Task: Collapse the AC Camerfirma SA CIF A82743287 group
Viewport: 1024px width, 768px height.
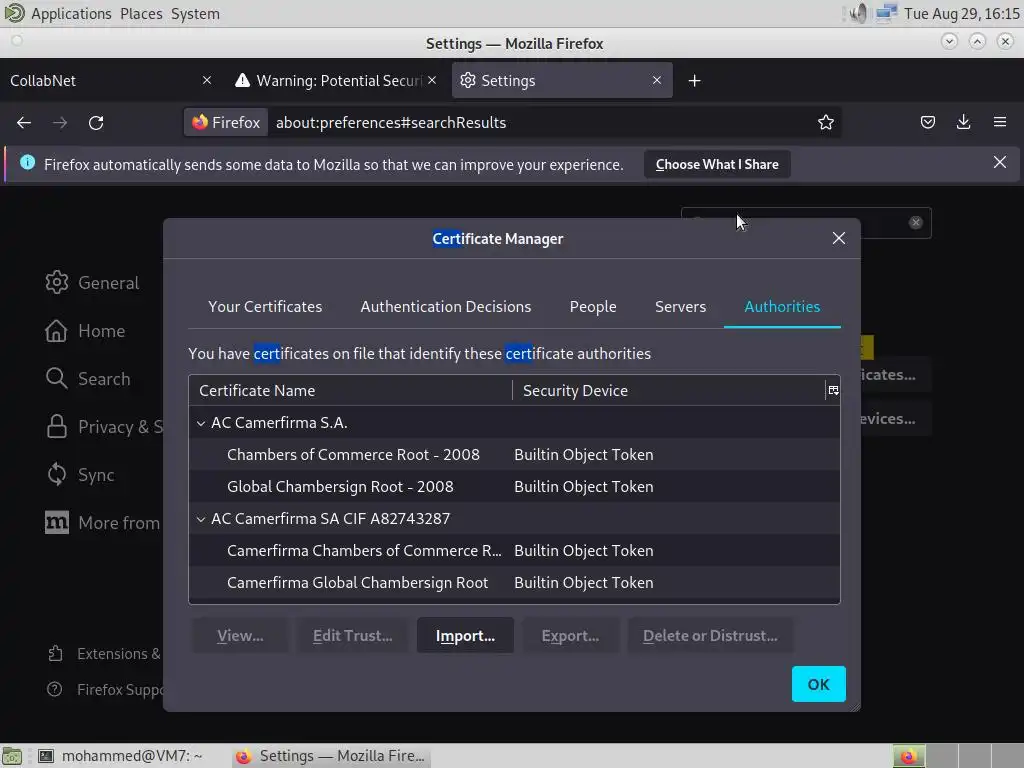Action: pyautogui.click(x=200, y=519)
